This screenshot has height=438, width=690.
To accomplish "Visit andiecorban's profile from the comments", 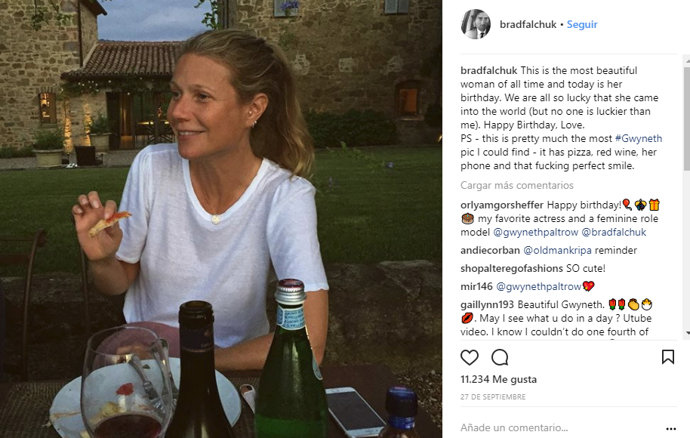I will click(492, 250).
